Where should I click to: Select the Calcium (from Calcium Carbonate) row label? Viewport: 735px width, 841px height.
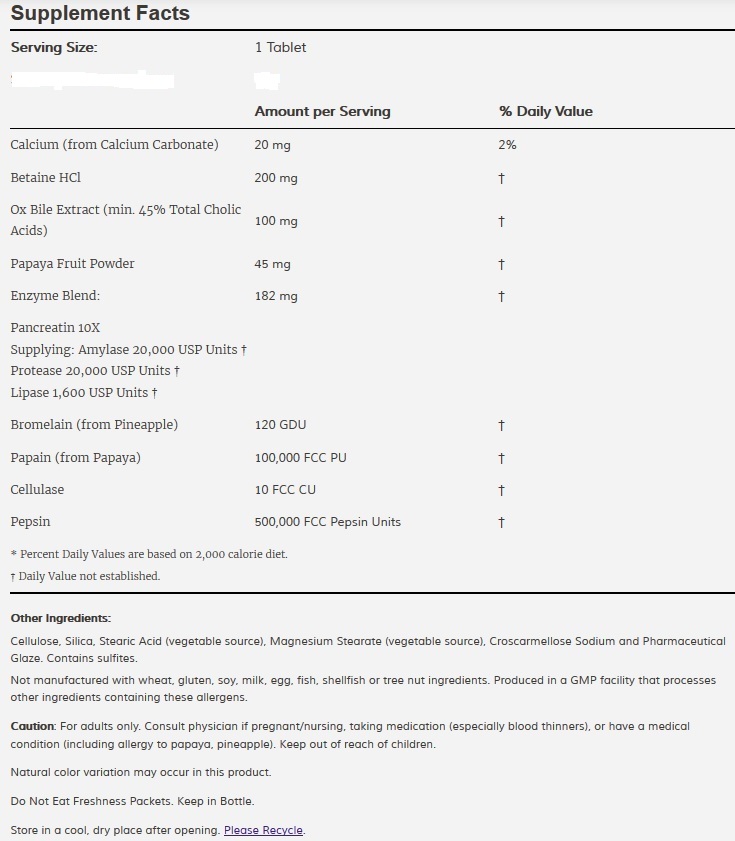click(x=114, y=145)
